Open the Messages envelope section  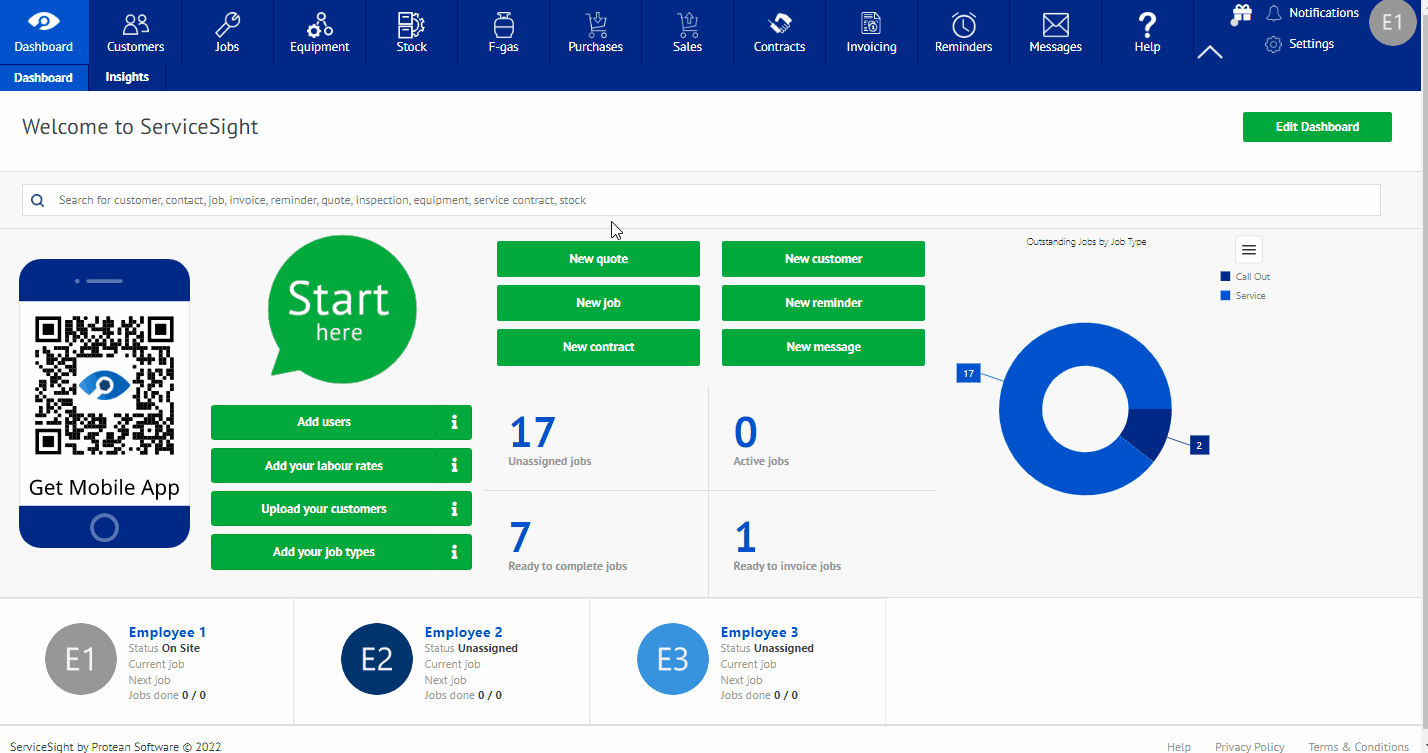(1055, 32)
